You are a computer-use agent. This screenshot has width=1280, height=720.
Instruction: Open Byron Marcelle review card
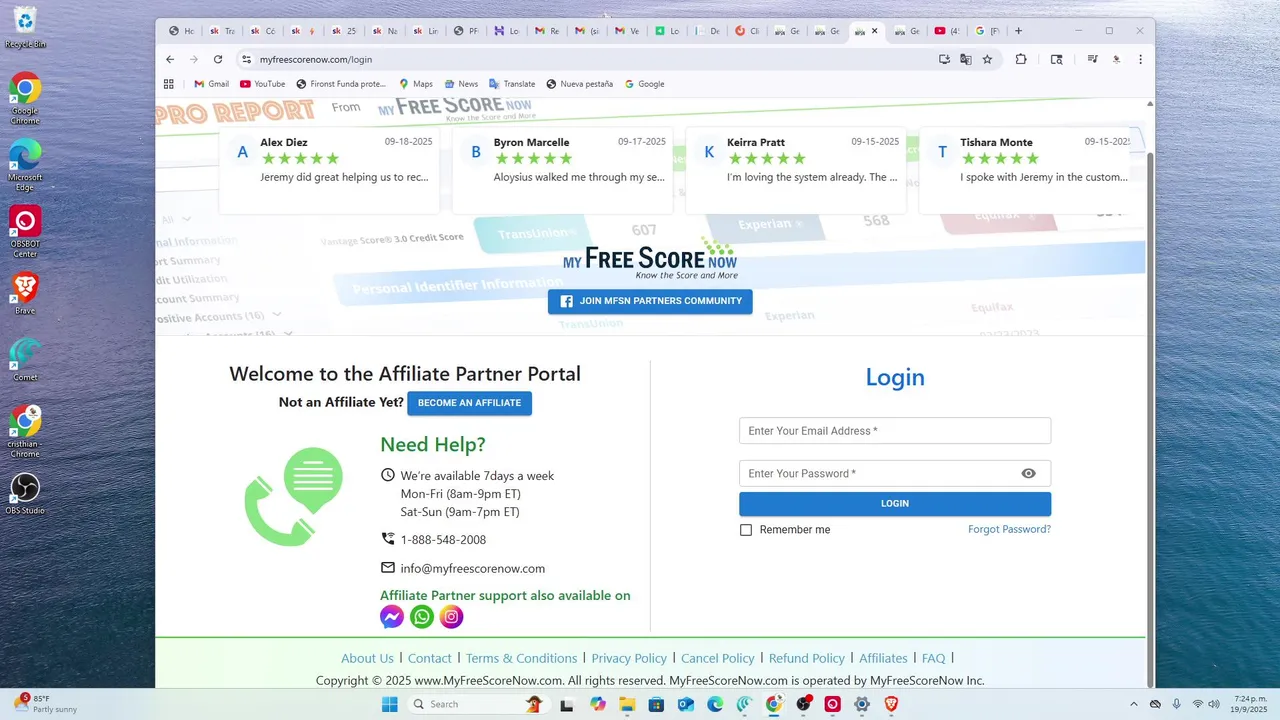(562, 170)
